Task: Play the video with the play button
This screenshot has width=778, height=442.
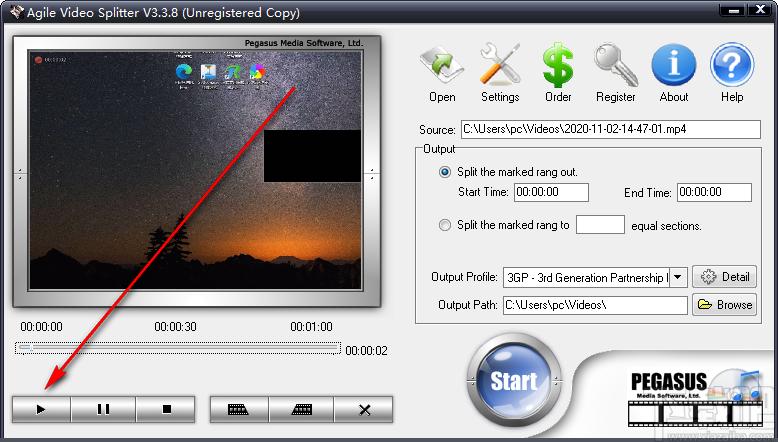Action: pos(41,409)
